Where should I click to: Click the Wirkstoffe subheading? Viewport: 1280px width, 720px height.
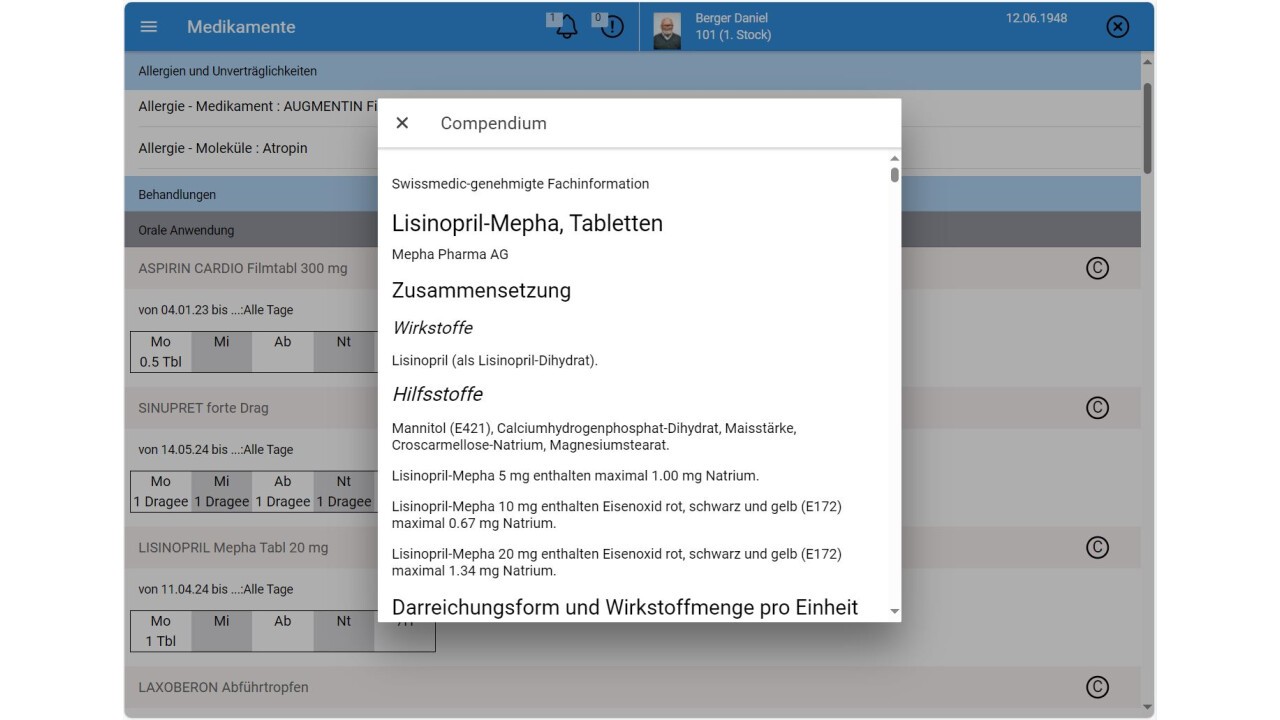point(432,328)
